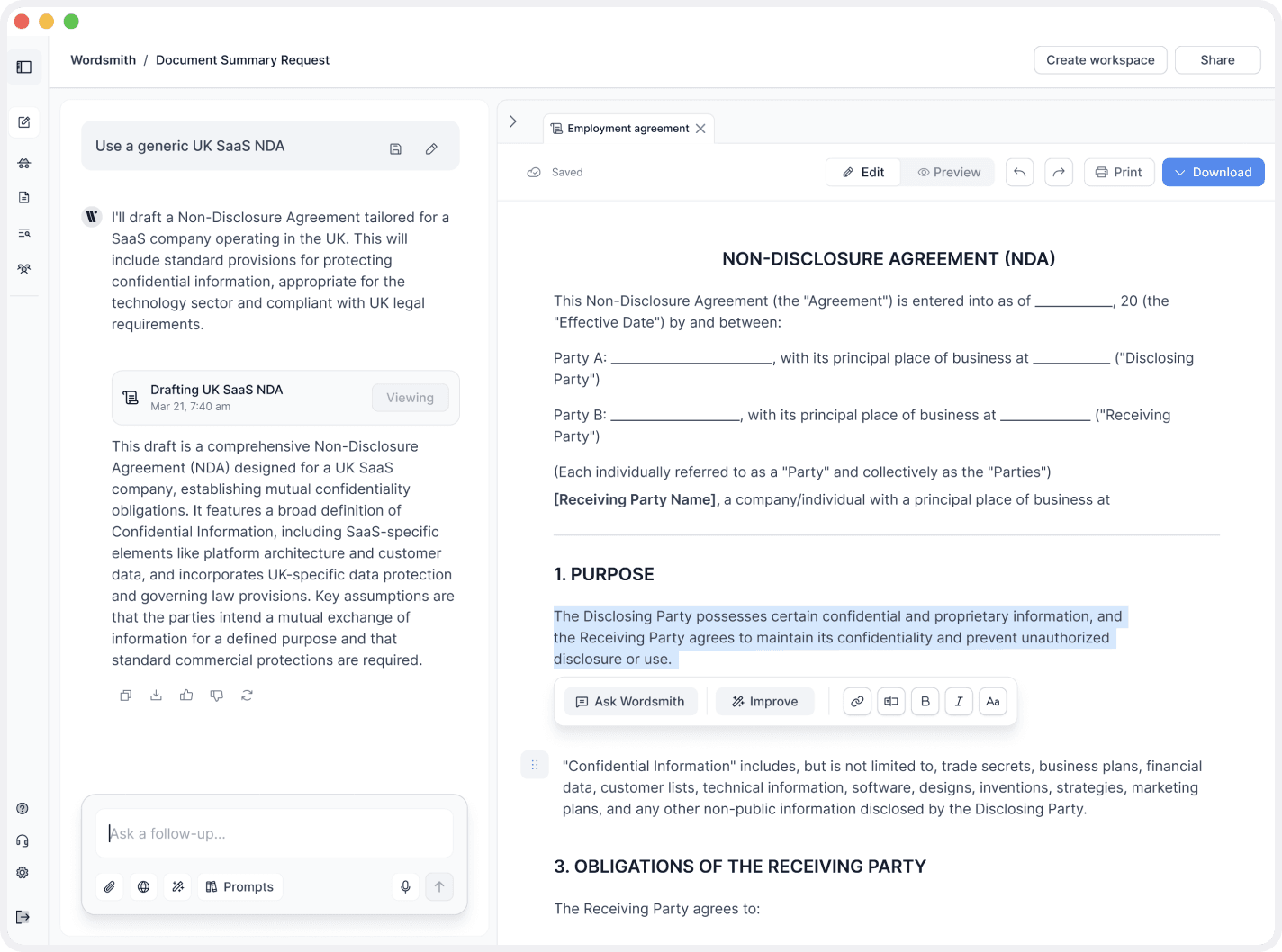The height and width of the screenshot is (952, 1282).
Task: Toggle the sidebar panel icon
Action: (x=24, y=67)
